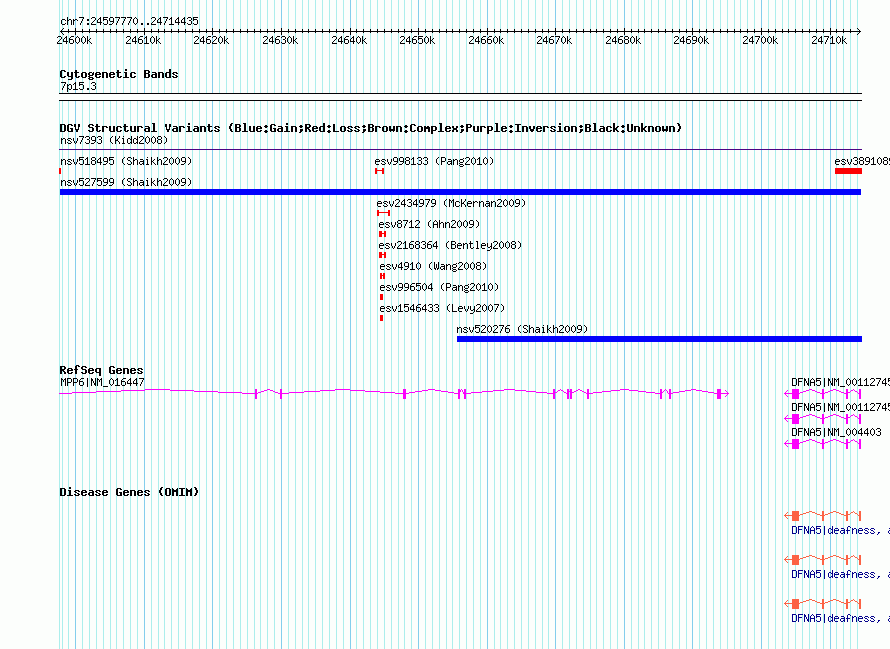Click the esv998133 (Pang2010) label

click(x=434, y=161)
